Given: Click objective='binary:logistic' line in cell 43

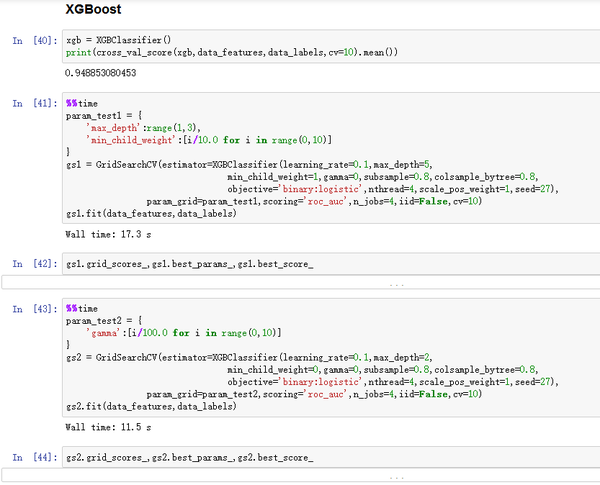Looking at the screenshot, I should pos(393,382).
